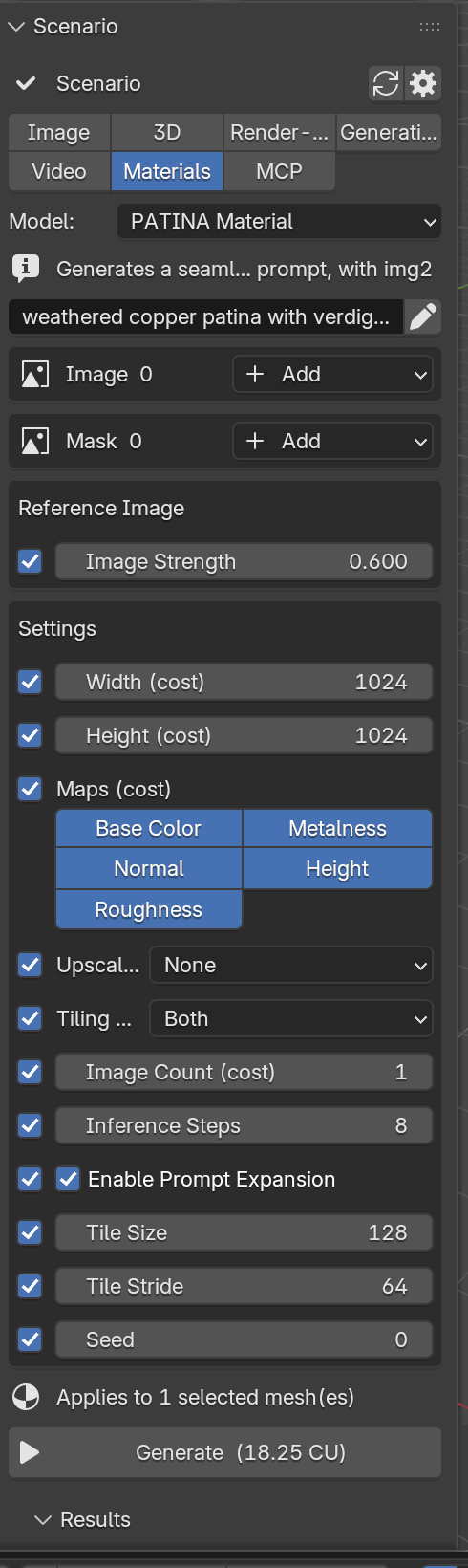Click the Tile Size 128 field
The image size is (468, 1568).
pyautogui.click(x=245, y=1232)
